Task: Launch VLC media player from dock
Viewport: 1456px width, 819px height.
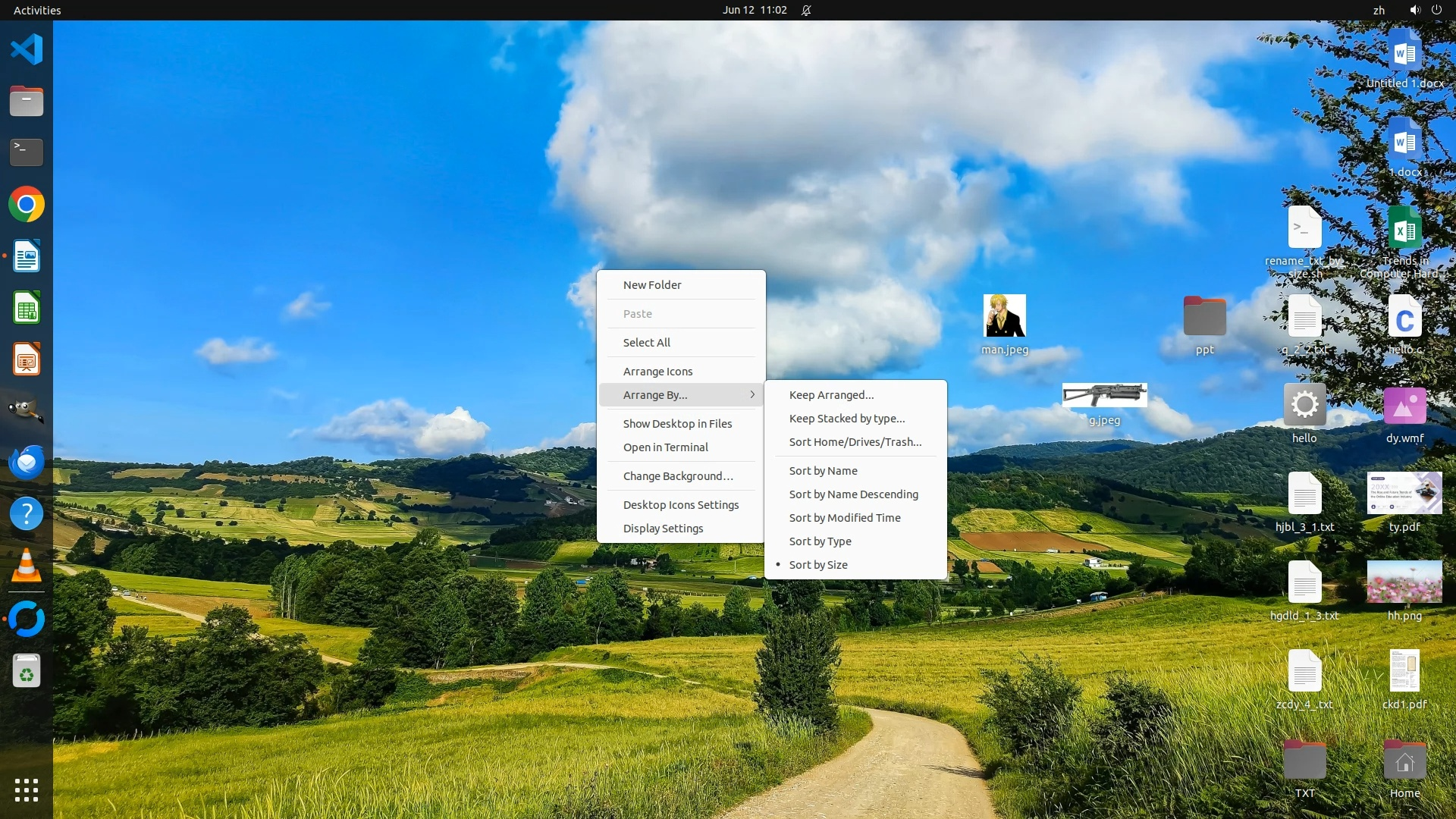Action: click(27, 566)
